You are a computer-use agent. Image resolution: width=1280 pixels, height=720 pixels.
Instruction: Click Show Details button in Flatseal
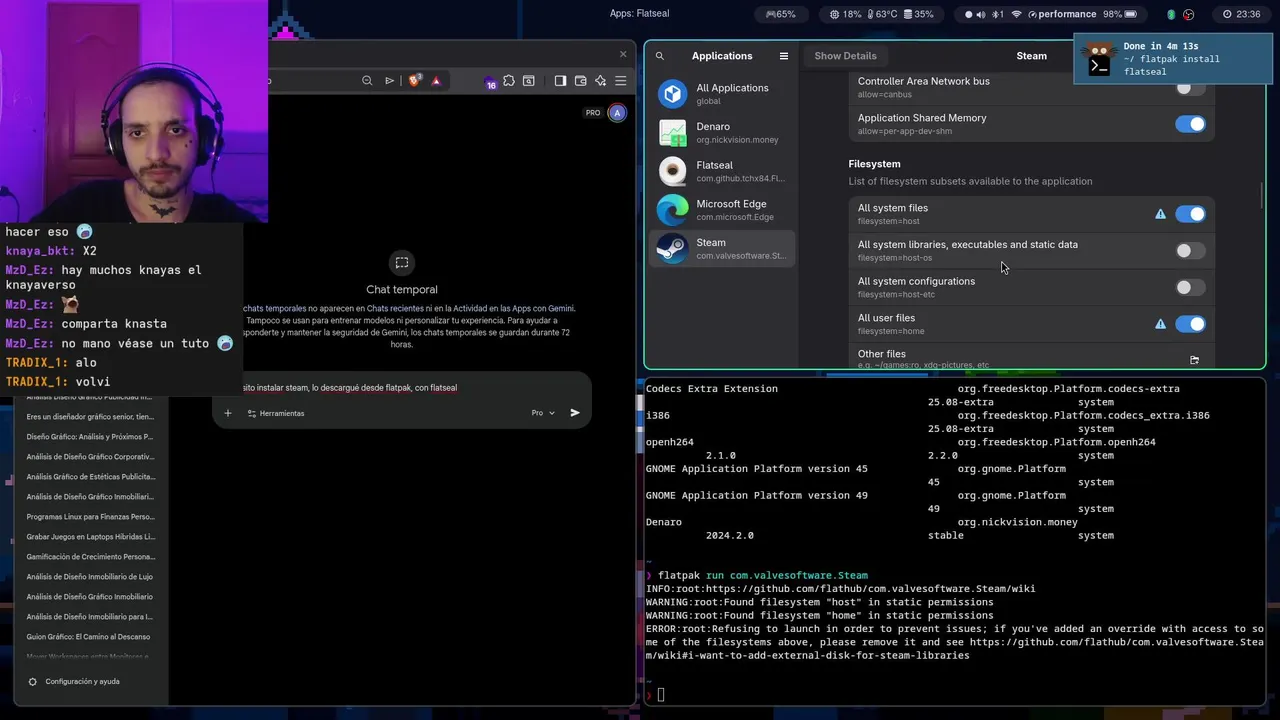pyautogui.click(x=845, y=56)
